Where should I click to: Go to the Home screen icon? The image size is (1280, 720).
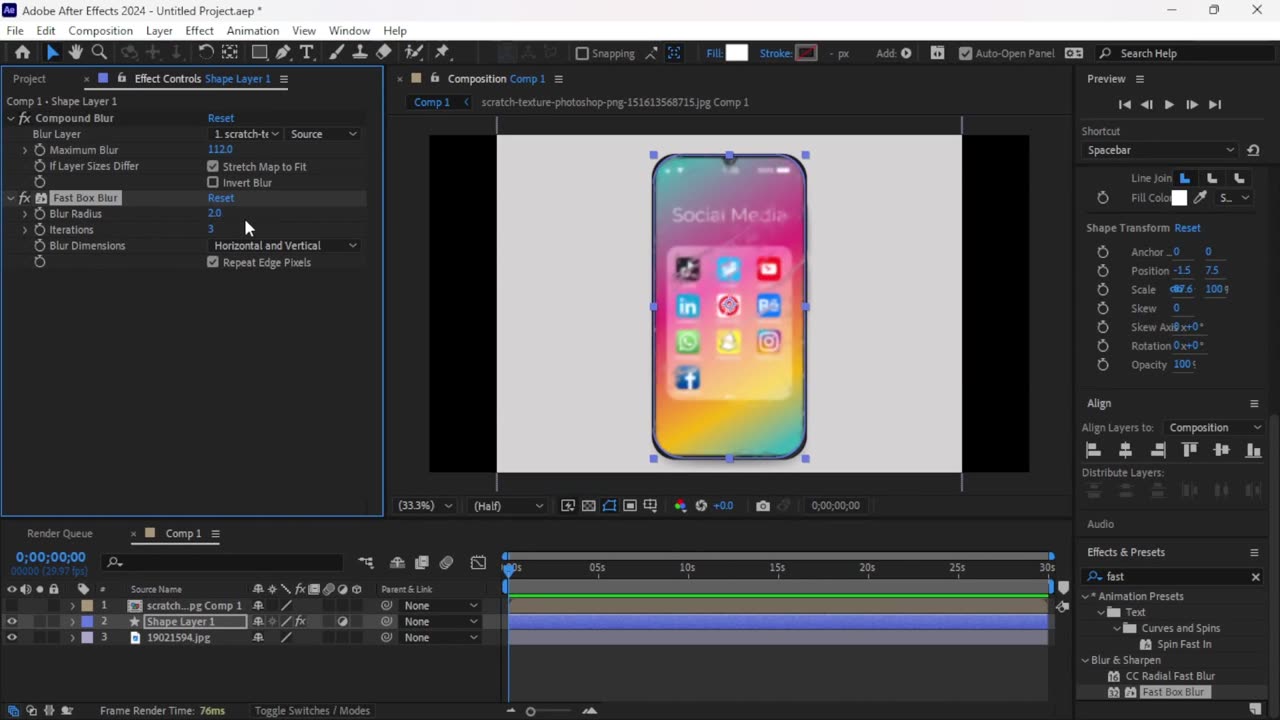(22, 53)
